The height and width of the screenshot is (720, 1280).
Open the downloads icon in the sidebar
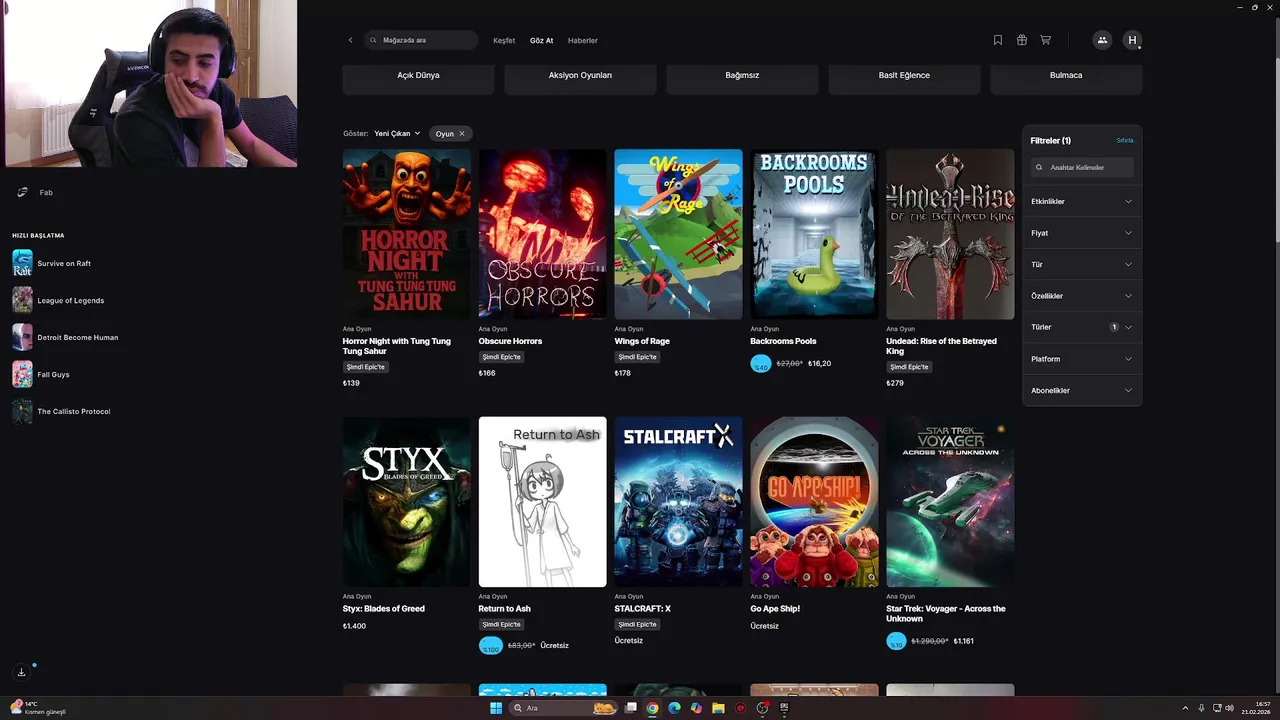pyautogui.click(x=21, y=672)
